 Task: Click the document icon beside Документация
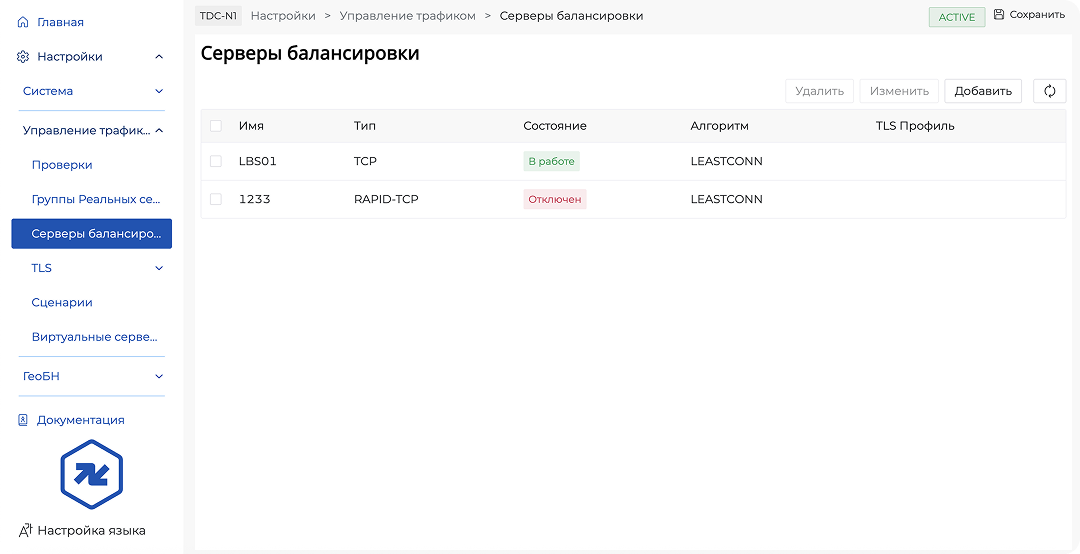click(x=23, y=420)
